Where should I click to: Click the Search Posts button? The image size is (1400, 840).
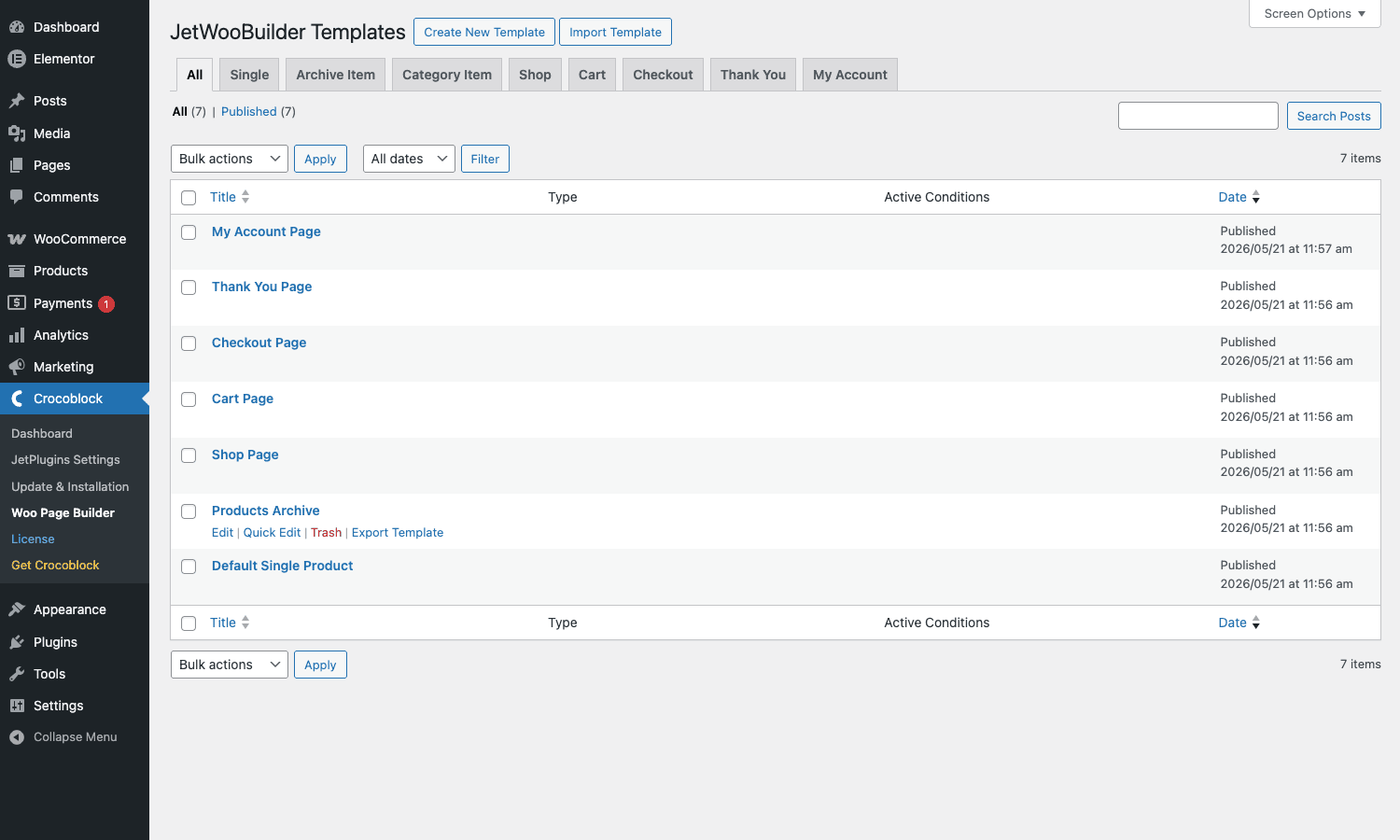[x=1334, y=116]
